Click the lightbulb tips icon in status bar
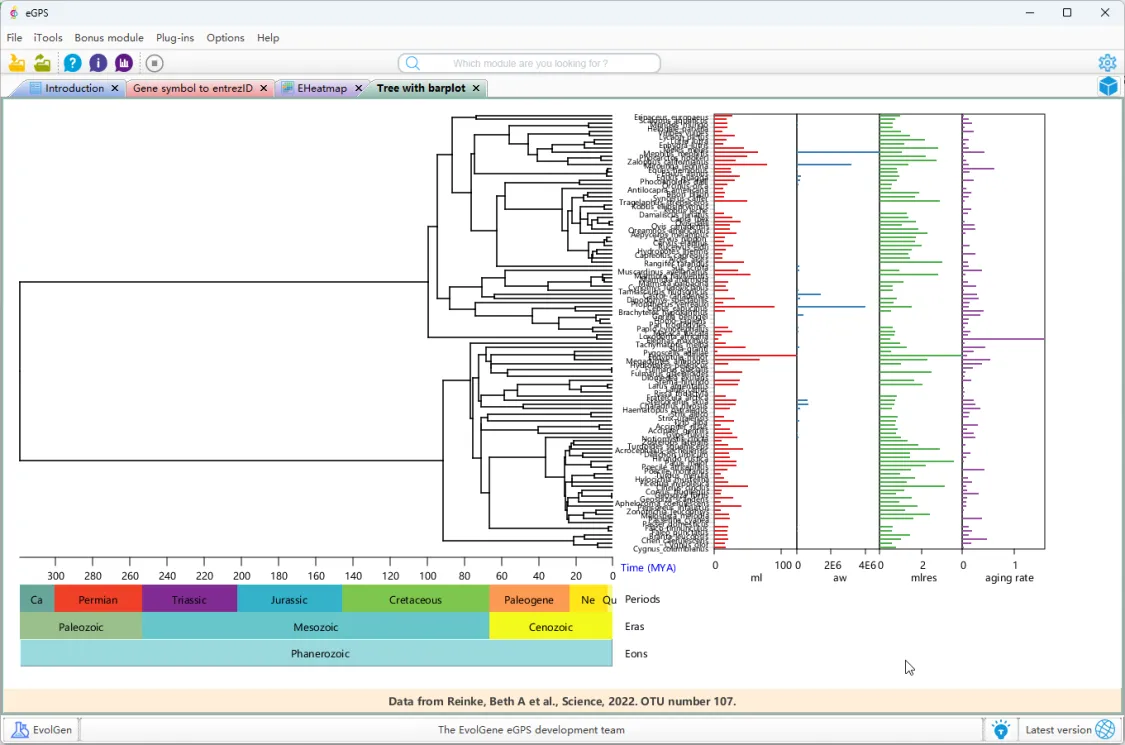This screenshot has height=745, width=1125. tap(1000, 730)
